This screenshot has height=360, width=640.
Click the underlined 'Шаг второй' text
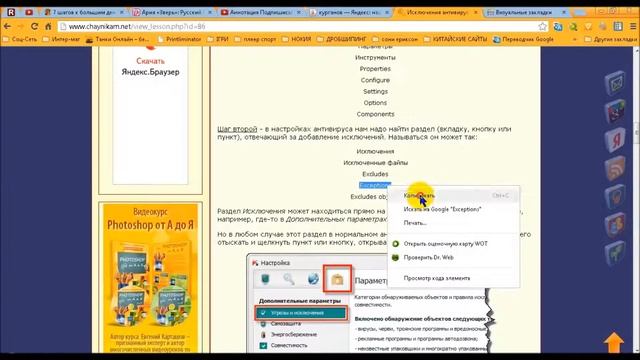(237, 129)
